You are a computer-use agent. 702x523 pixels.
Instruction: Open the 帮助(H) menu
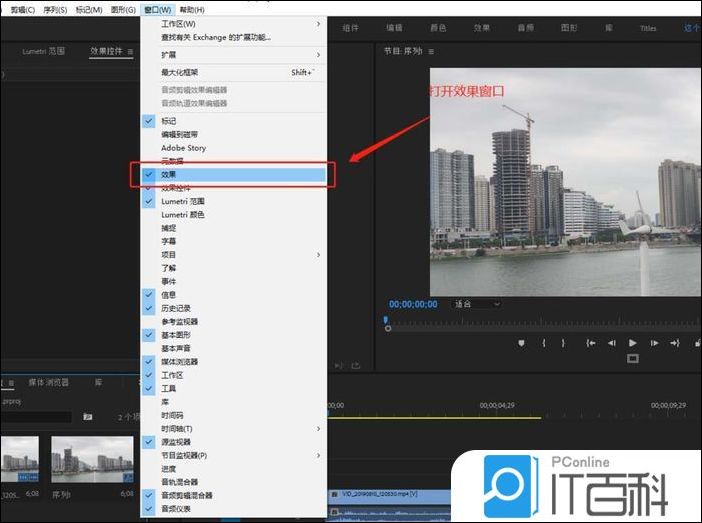tap(191, 9)
